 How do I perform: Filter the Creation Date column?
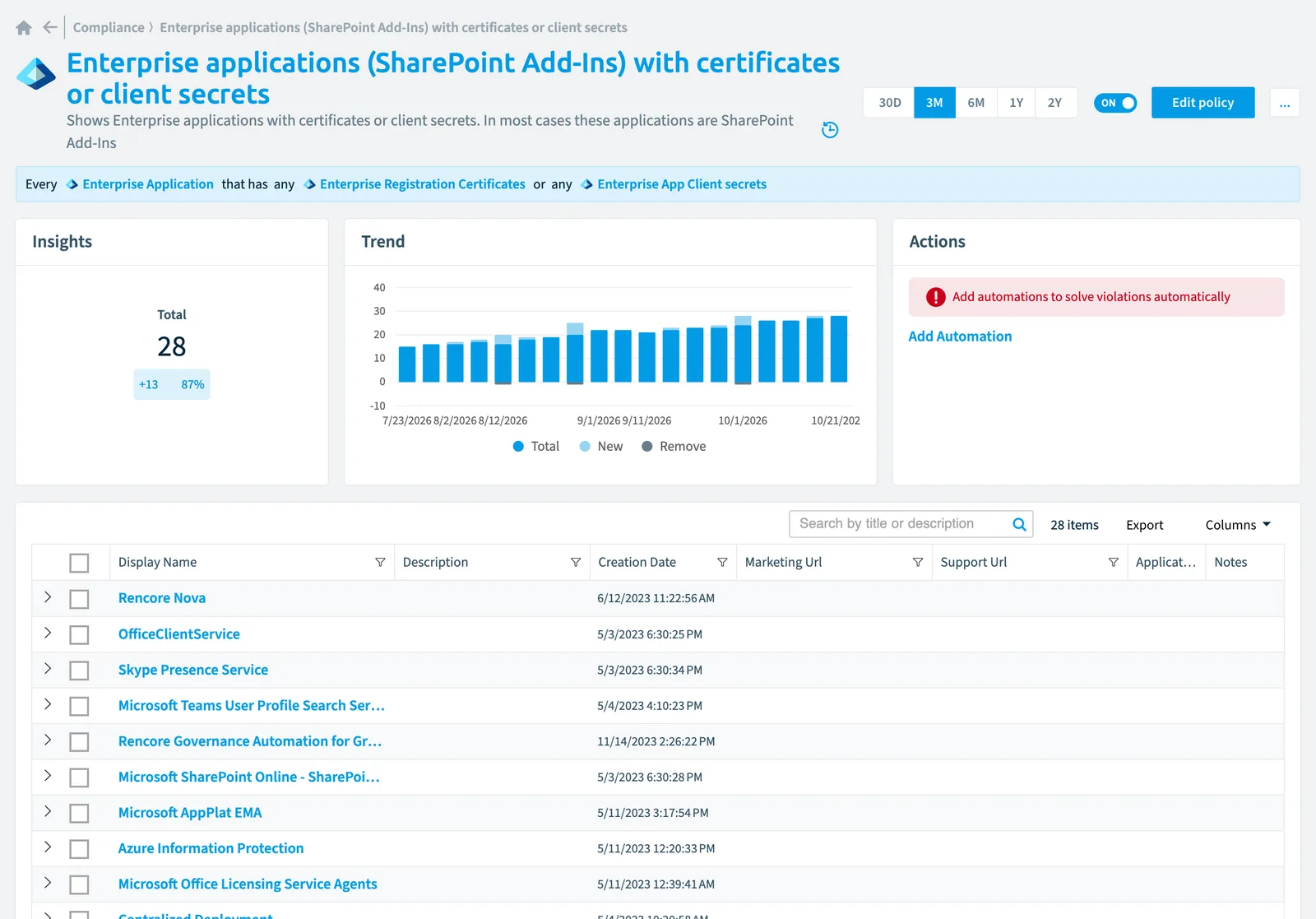pyautogui.click(x=722, y=562)
